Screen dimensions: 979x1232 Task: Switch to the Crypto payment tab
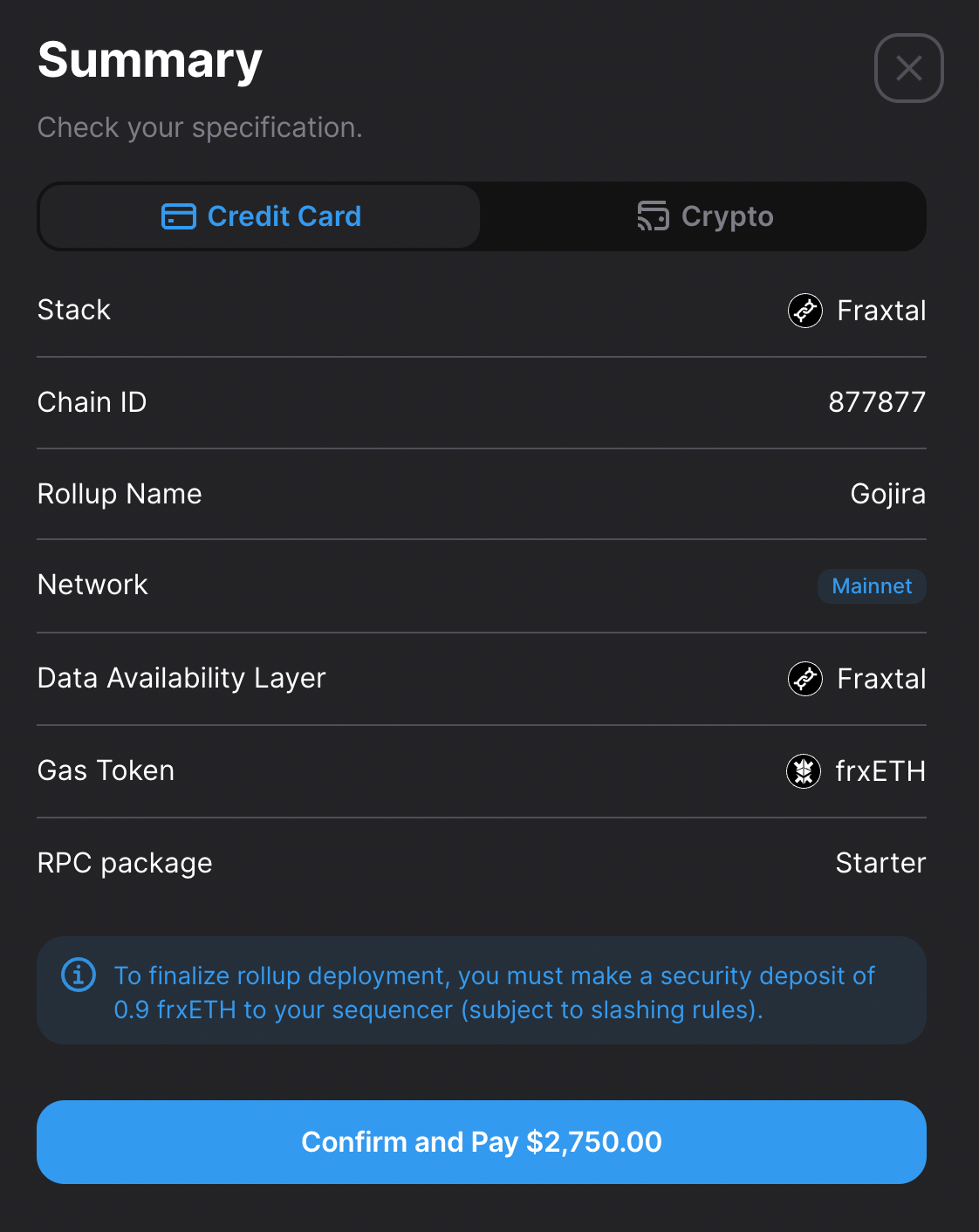(x=704, y=216)
